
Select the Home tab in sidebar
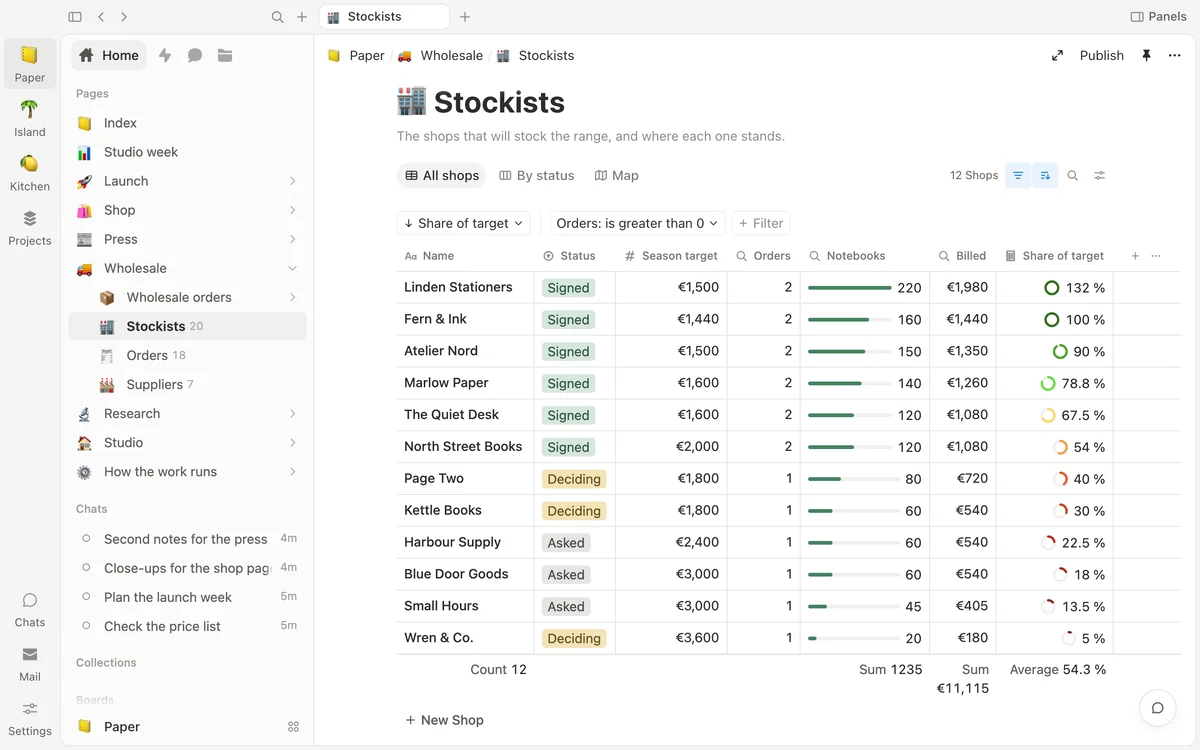click(x=109, y=56)
